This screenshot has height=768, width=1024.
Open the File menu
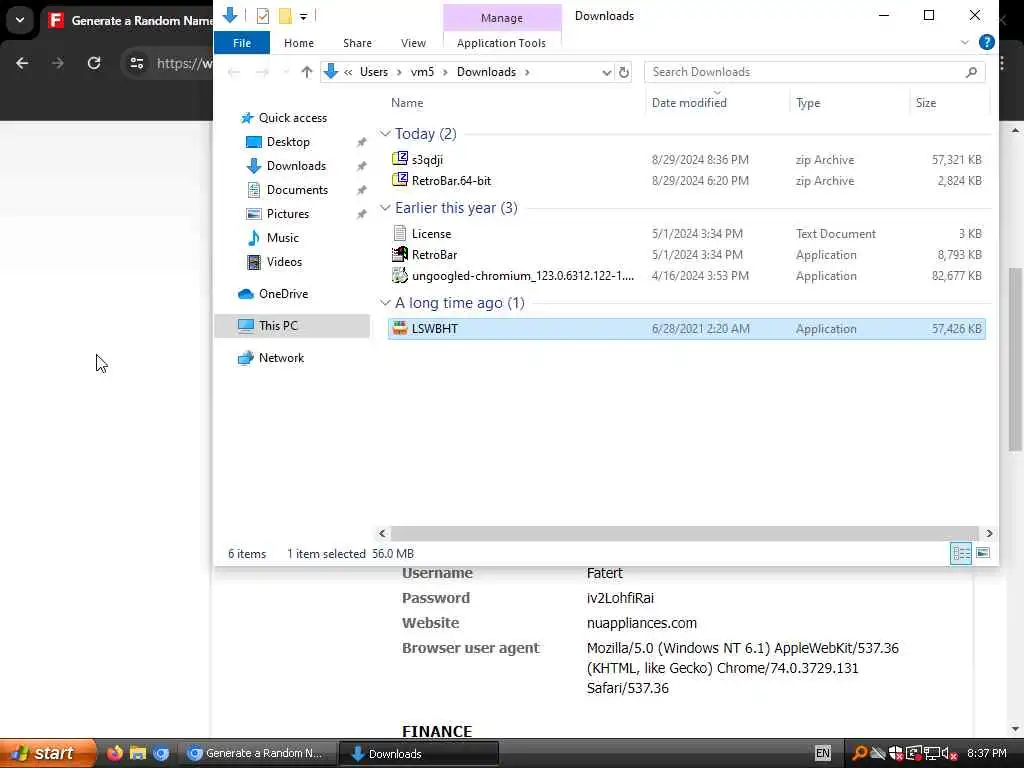coord(242,43)
